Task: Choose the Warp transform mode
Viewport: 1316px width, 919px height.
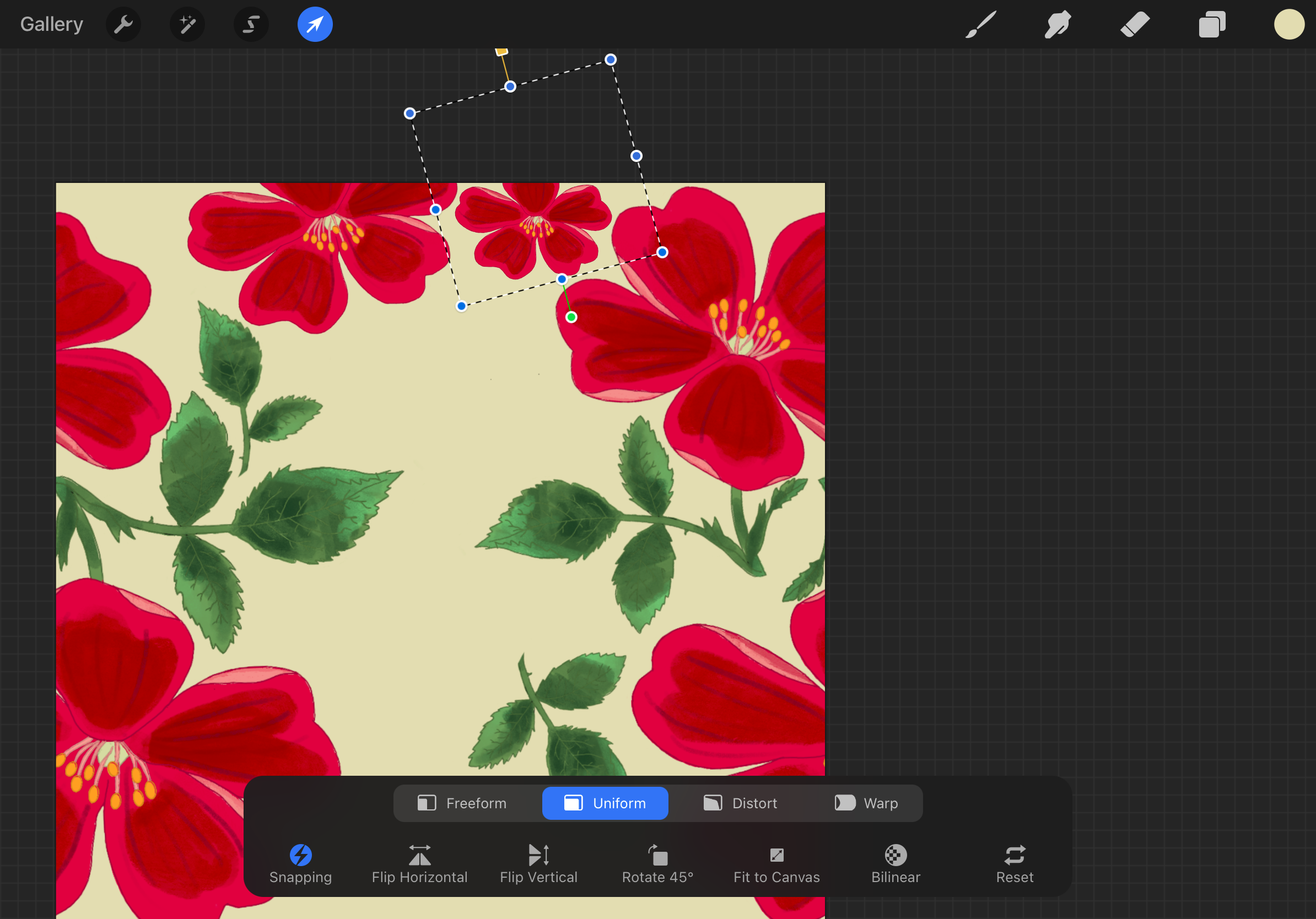Action: click(x=866, y=803)
